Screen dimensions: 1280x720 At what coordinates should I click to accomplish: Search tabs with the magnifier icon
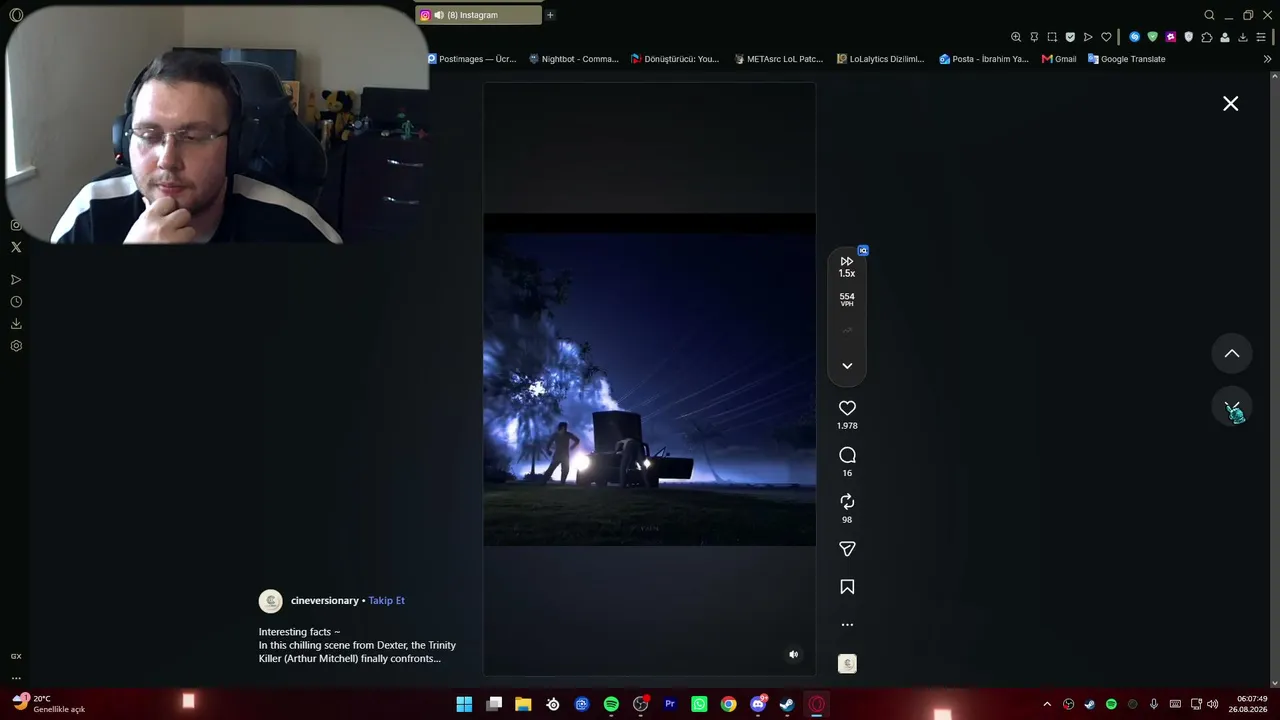tap(1209, 15)
